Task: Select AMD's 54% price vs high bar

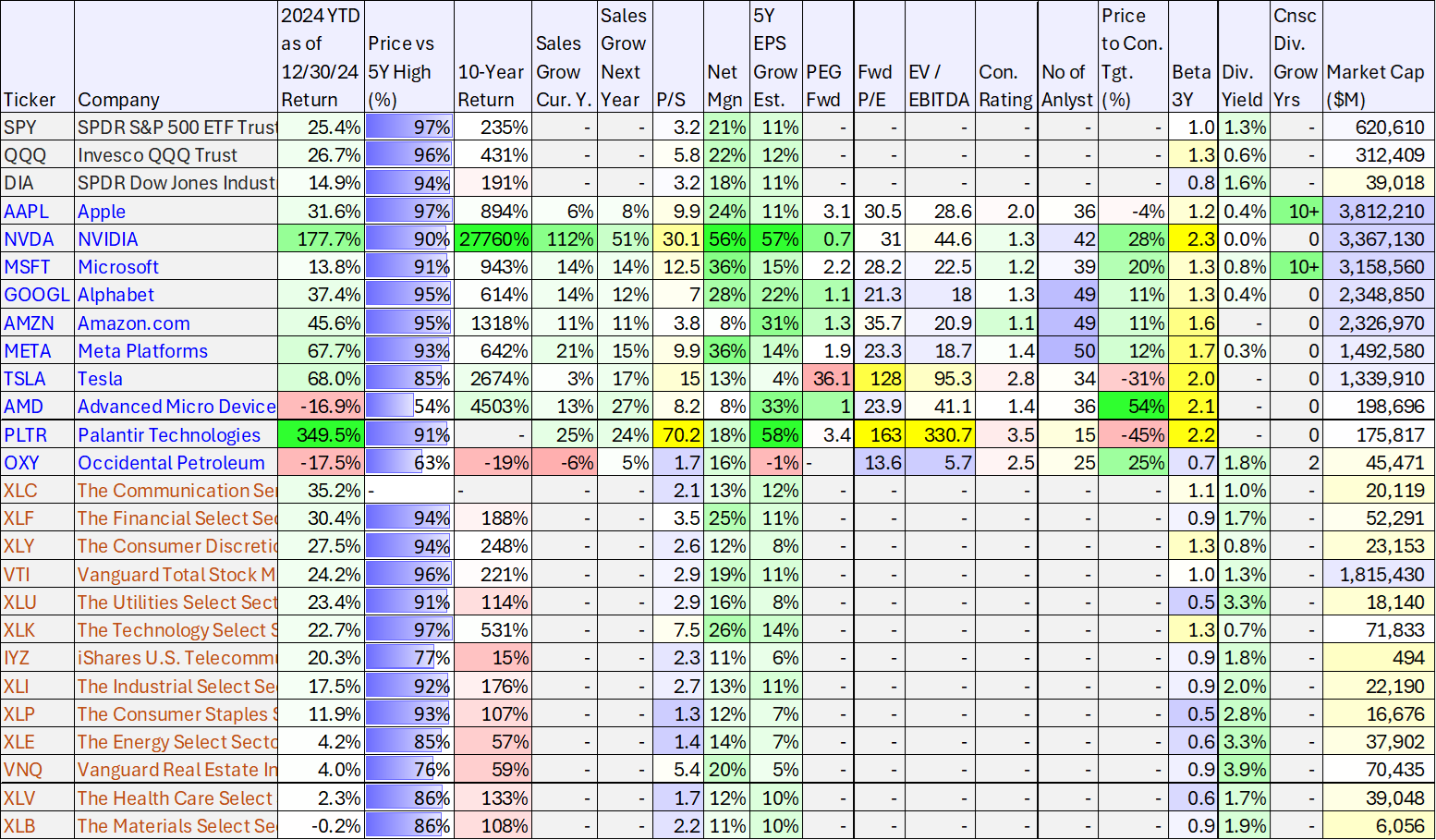Action: pos(409,407)
